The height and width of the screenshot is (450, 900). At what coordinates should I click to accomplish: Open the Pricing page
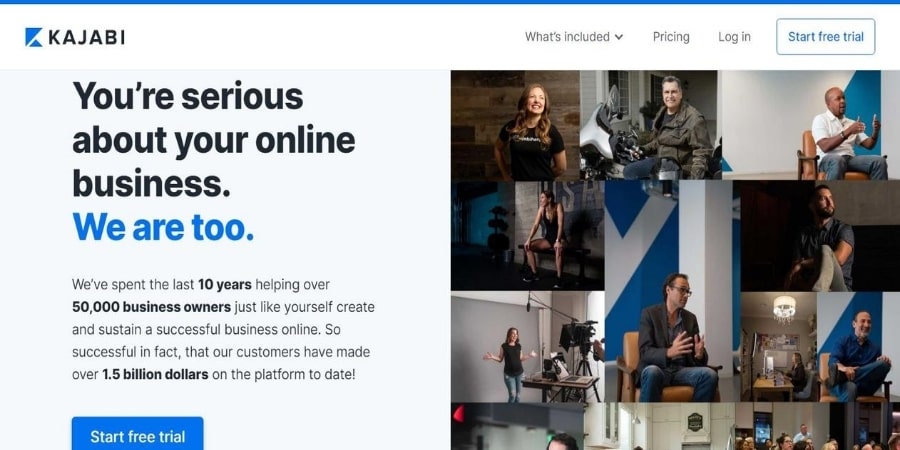point(671,37)
